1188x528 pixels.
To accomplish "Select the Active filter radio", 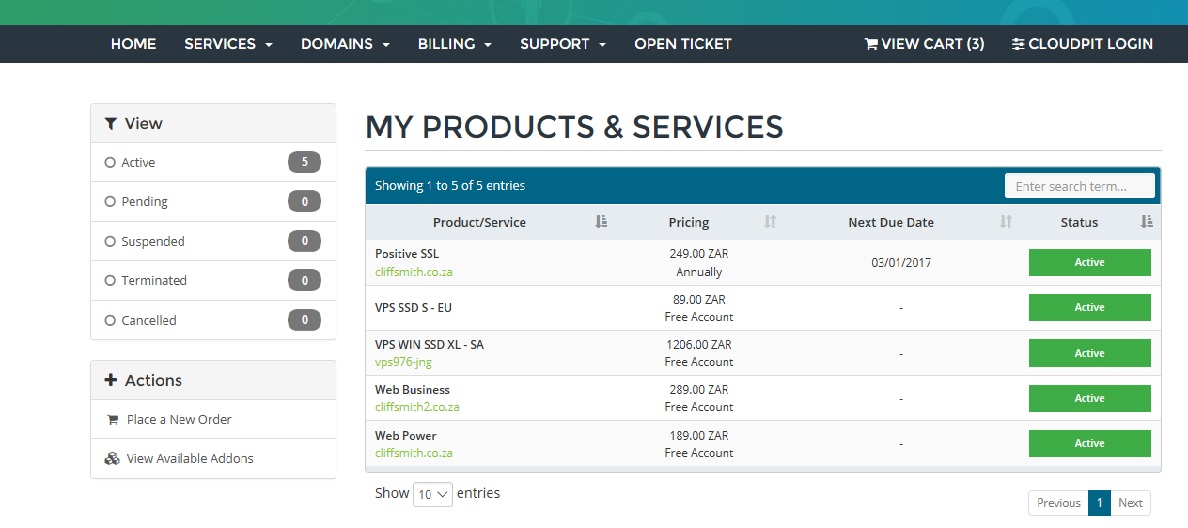I will (x=110, y=162).
